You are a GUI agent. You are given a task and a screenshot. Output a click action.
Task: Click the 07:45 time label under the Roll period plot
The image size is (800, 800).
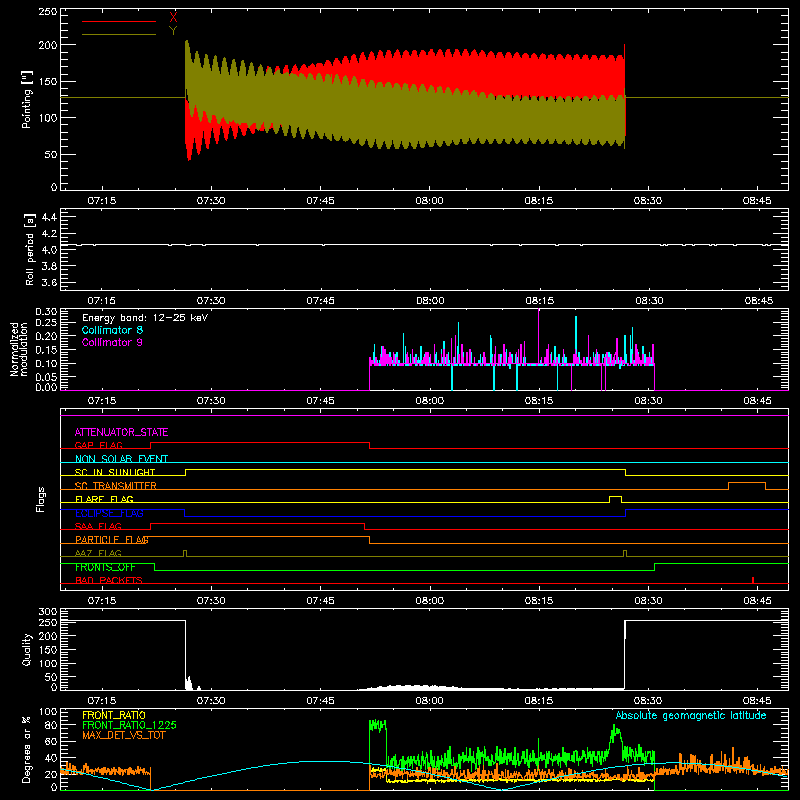pyautogui.click(x=320, y=301)
